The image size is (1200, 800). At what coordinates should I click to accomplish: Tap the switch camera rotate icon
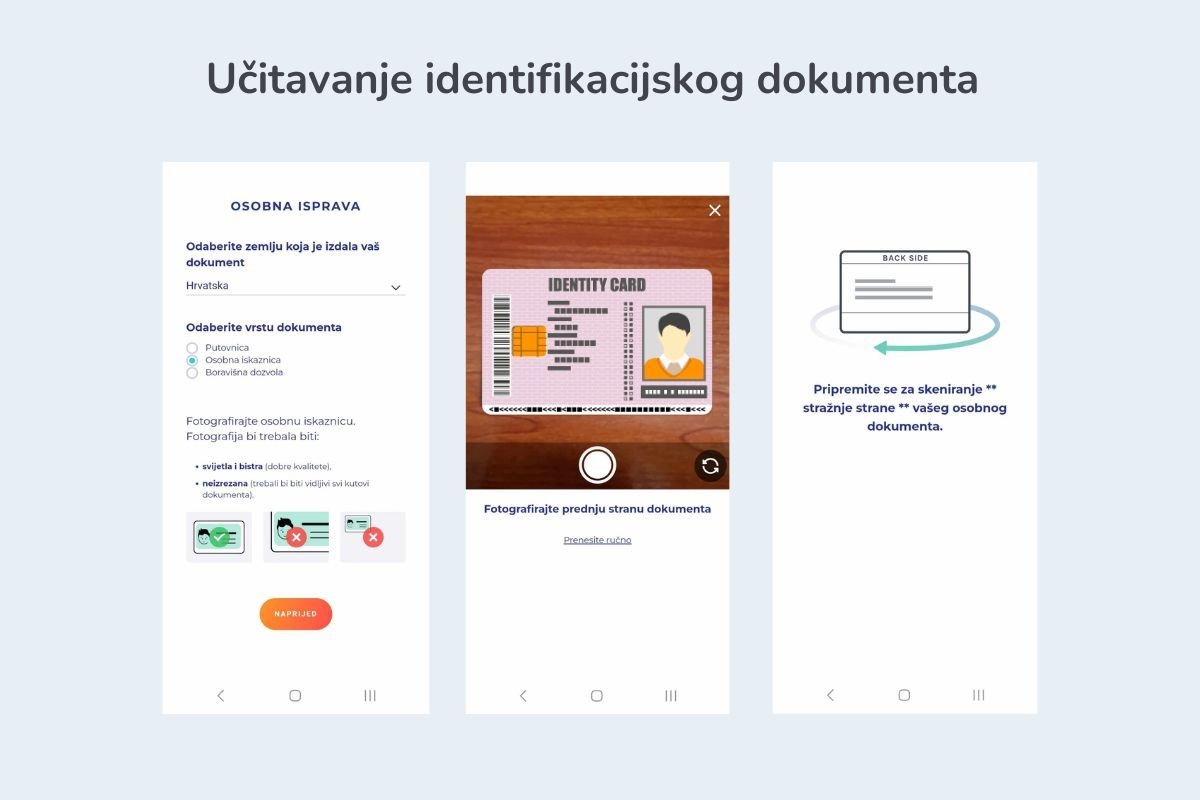click(x=710, y=466)
